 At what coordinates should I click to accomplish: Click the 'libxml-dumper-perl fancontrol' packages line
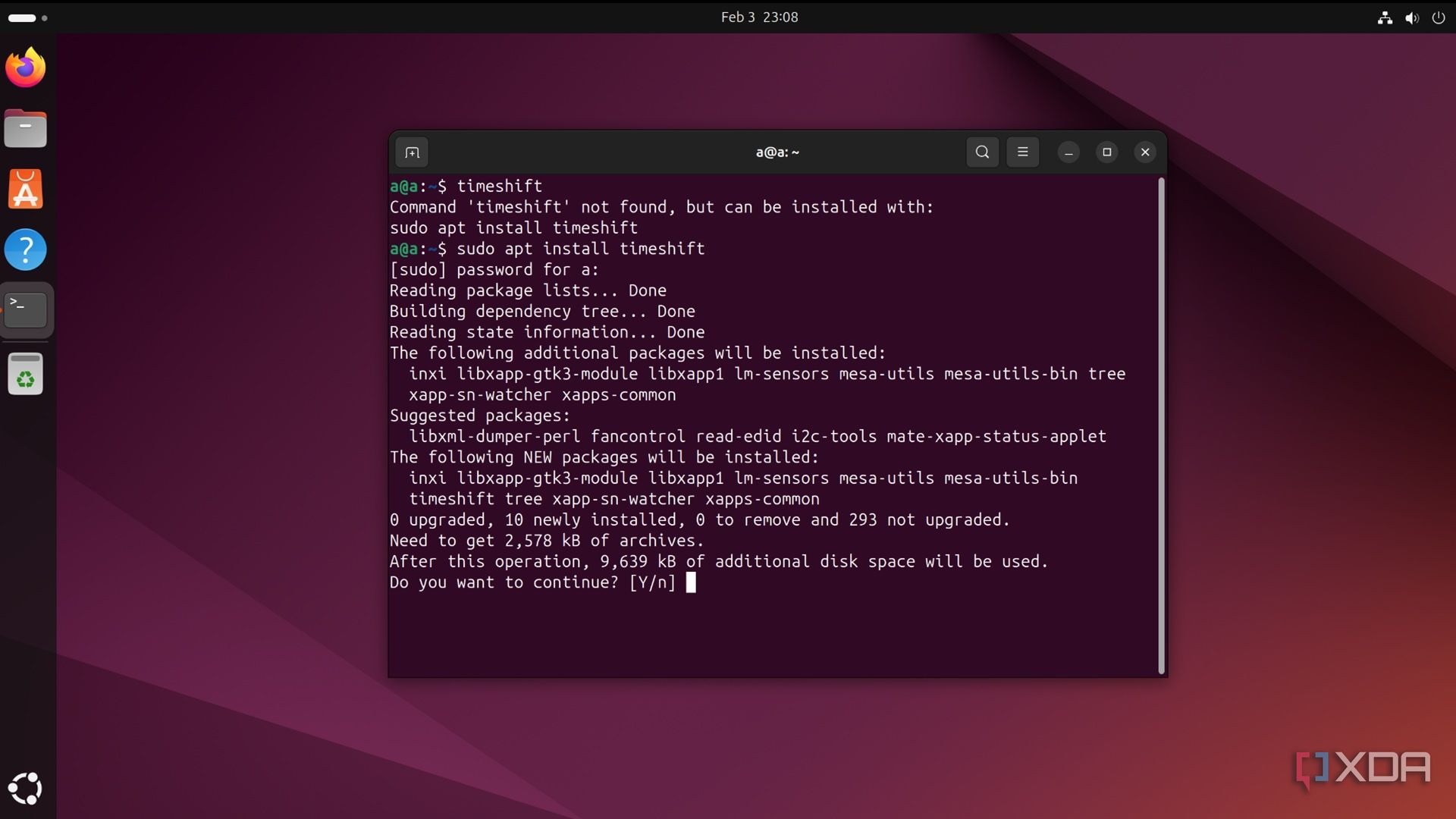click(x=758, y=436)
